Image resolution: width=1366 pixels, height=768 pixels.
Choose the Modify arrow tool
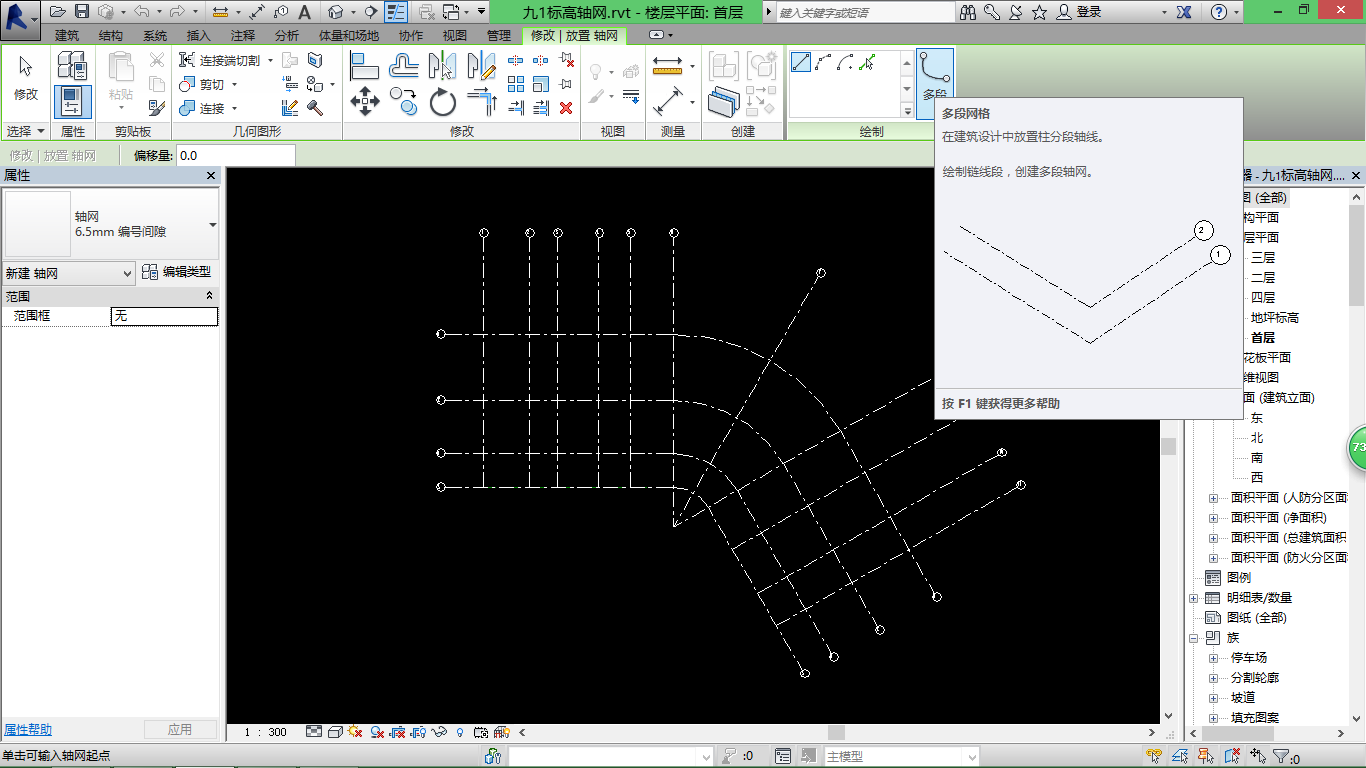(x=26, y=76)
